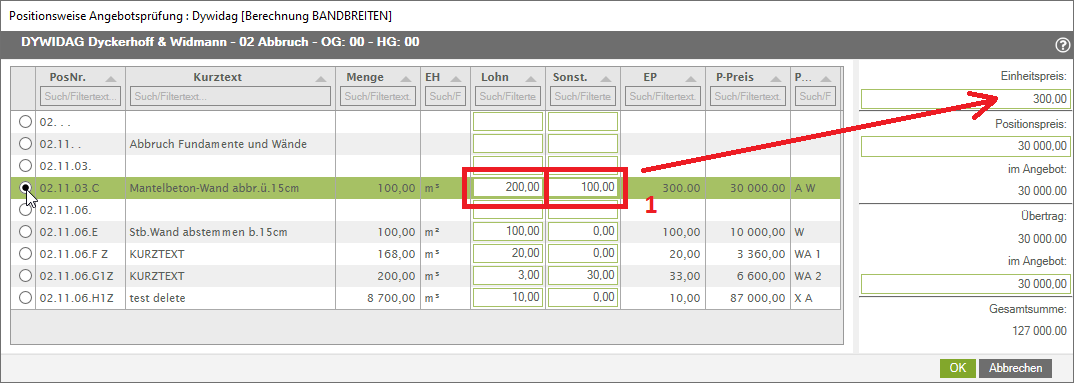The height and width of the screenshot is (383, 1074).
Task: Edit Sonst. value 30,00 in 02.11.06.G1Z
Action: [x=583, y=275]
